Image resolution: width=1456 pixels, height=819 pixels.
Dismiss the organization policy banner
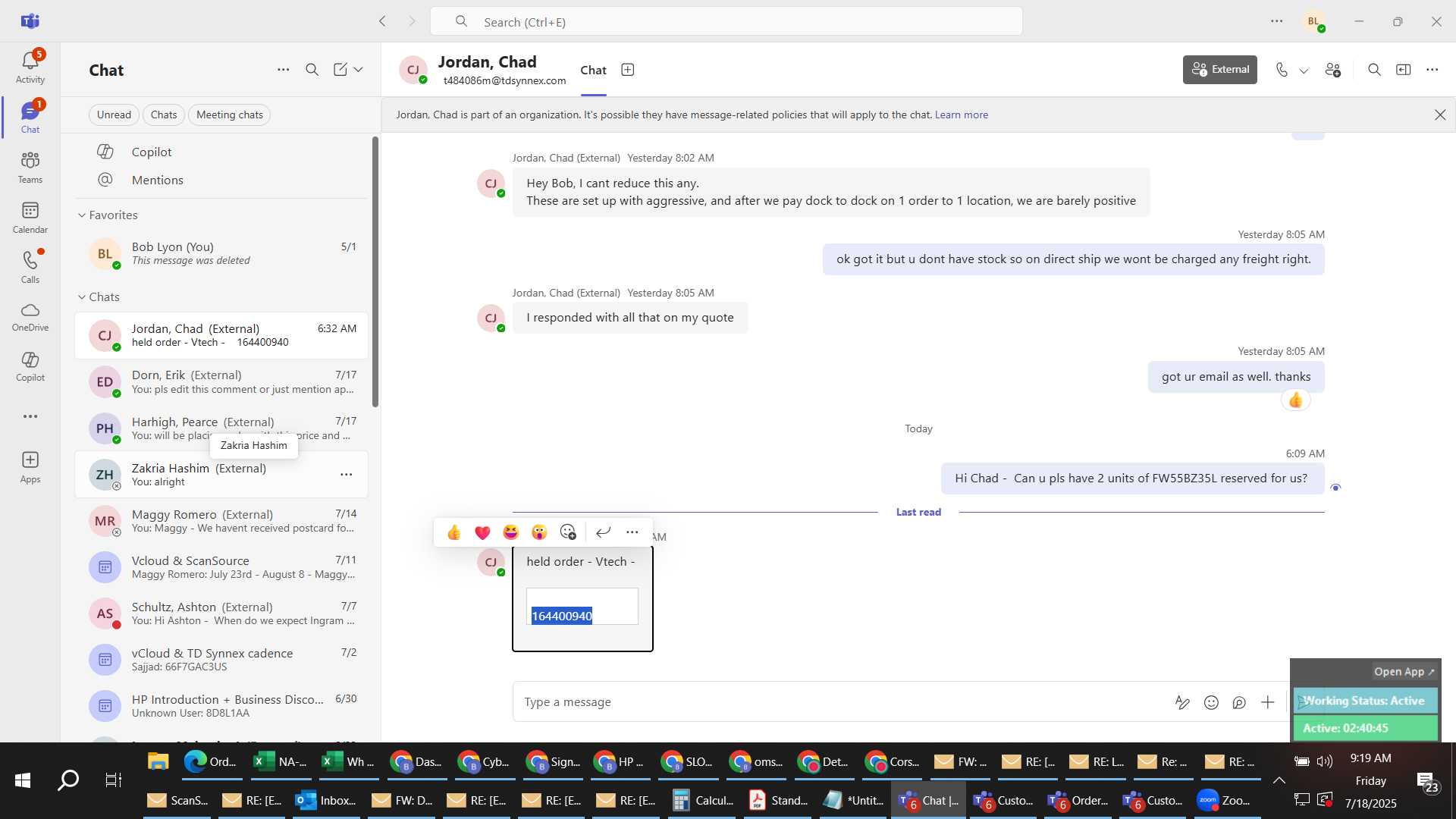(x=1440, y=115)
